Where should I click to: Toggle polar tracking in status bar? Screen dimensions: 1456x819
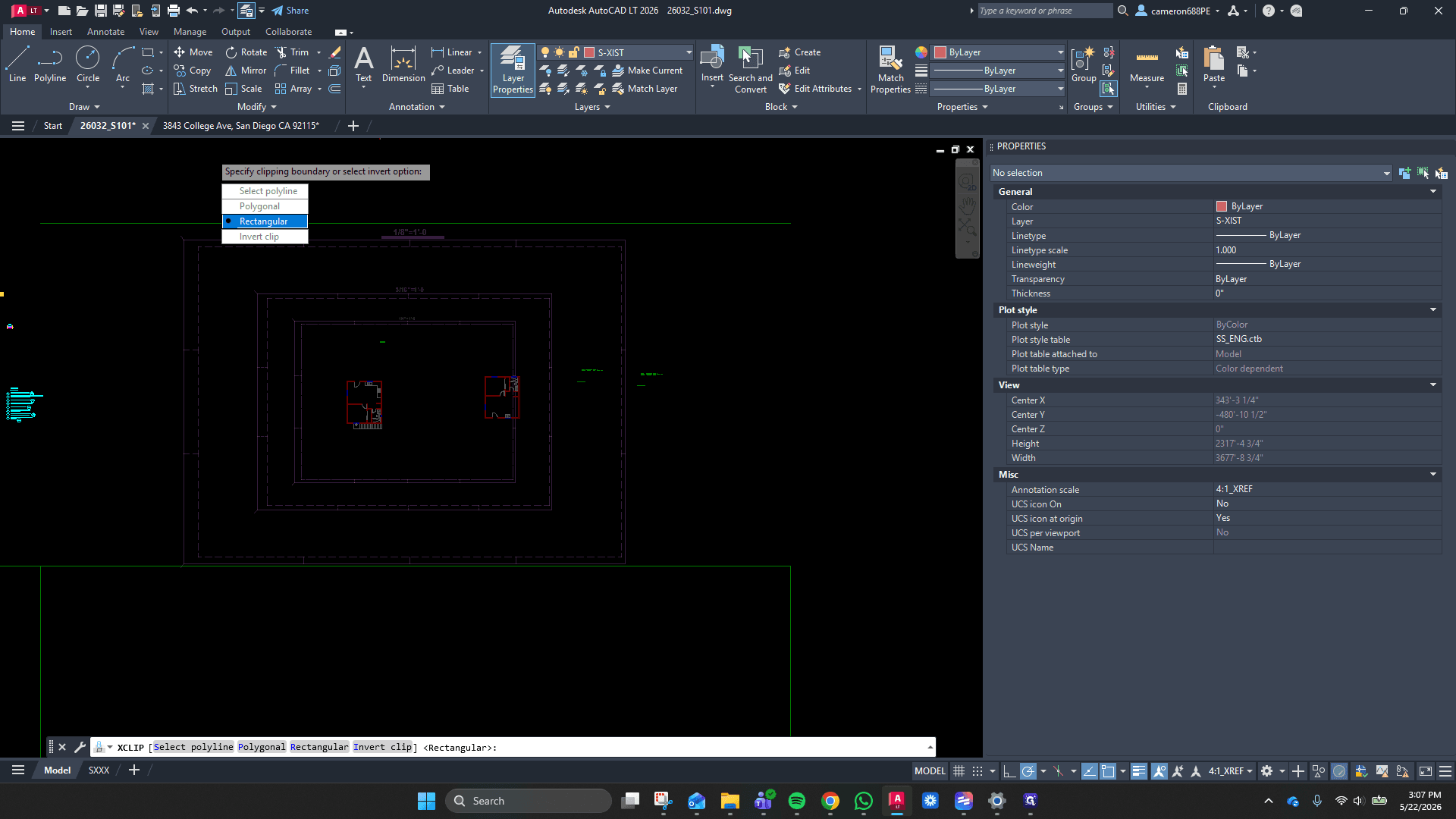point(1028,771)
